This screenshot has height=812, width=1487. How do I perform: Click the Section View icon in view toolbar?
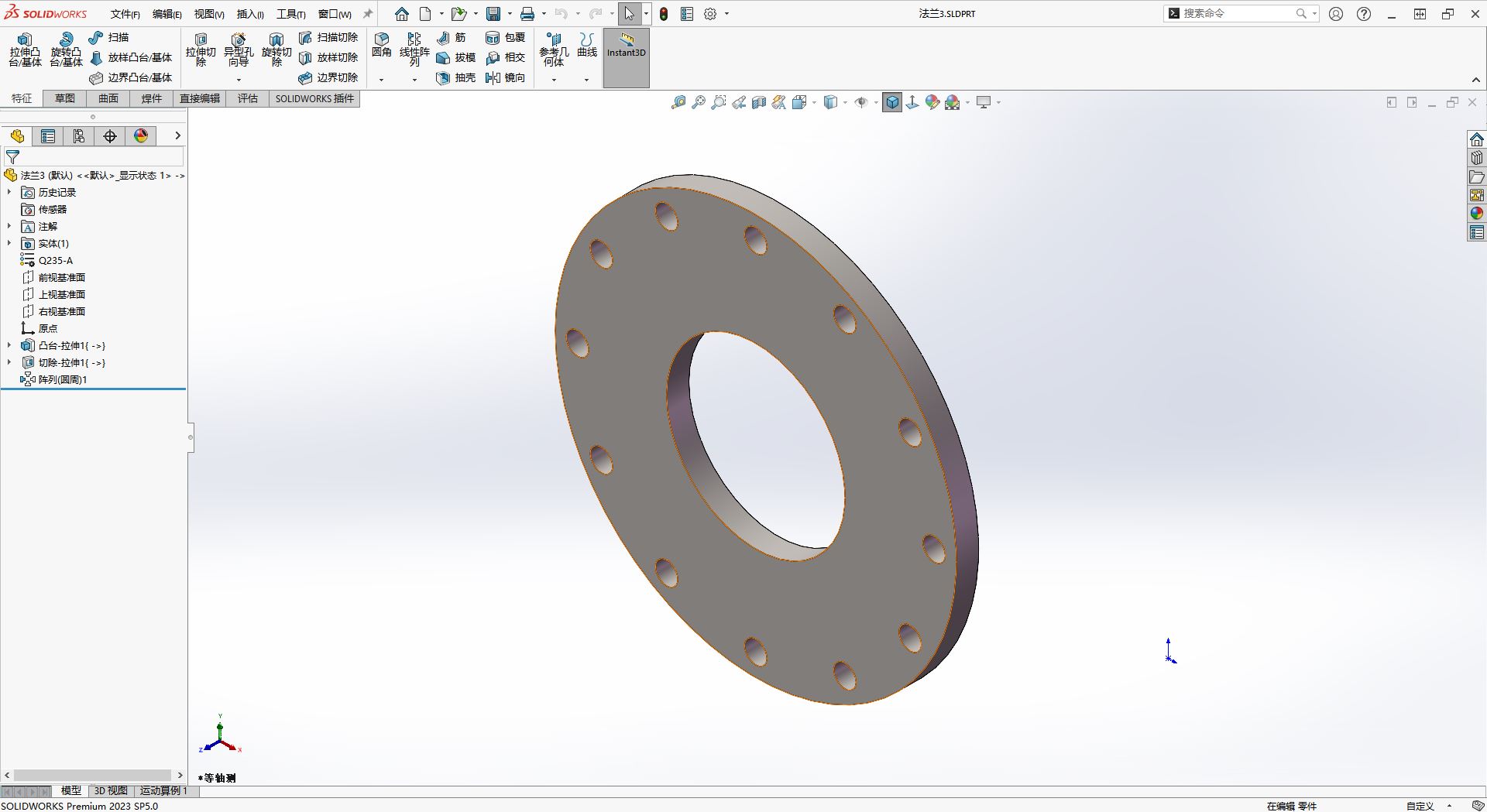[759, 102]
